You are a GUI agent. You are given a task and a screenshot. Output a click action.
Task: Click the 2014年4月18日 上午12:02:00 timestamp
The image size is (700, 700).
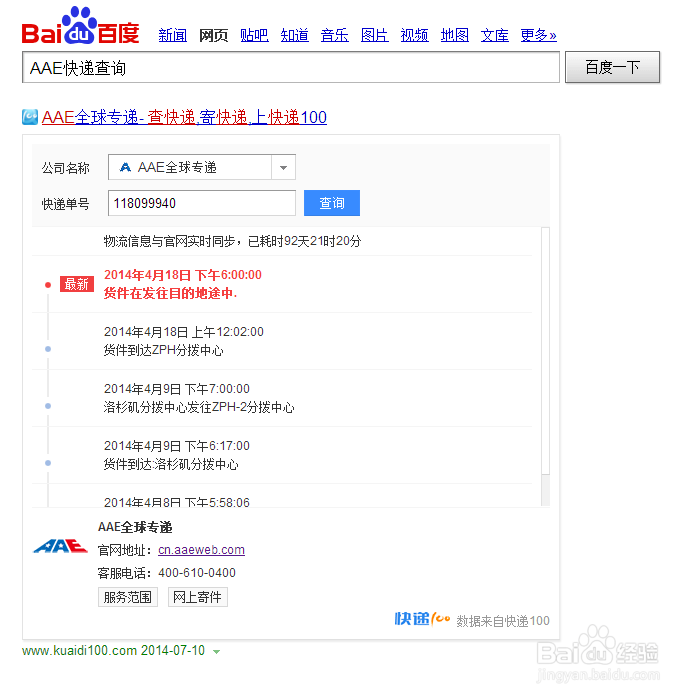[x=183, y=332]
